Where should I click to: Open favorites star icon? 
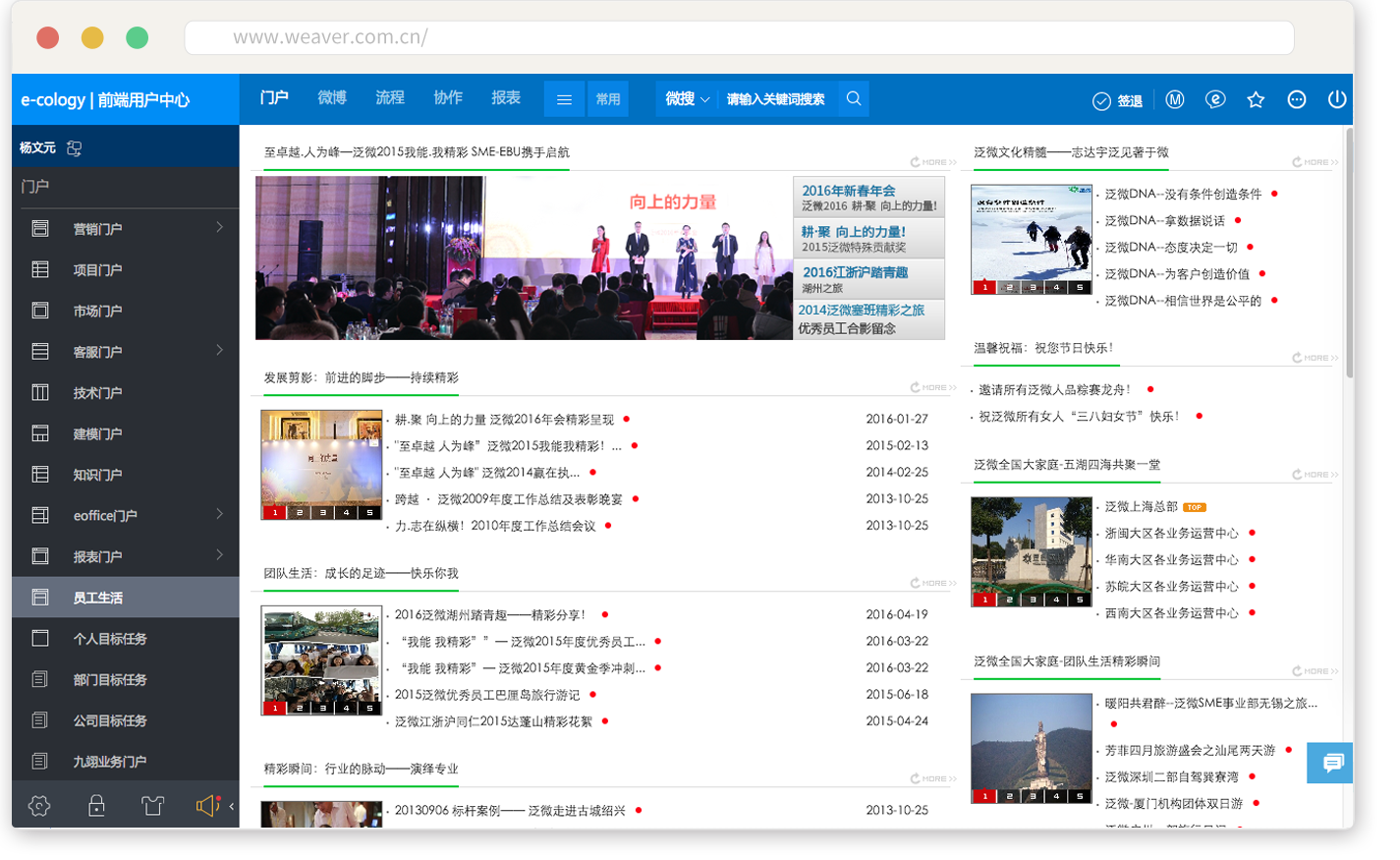(1256, 100)
